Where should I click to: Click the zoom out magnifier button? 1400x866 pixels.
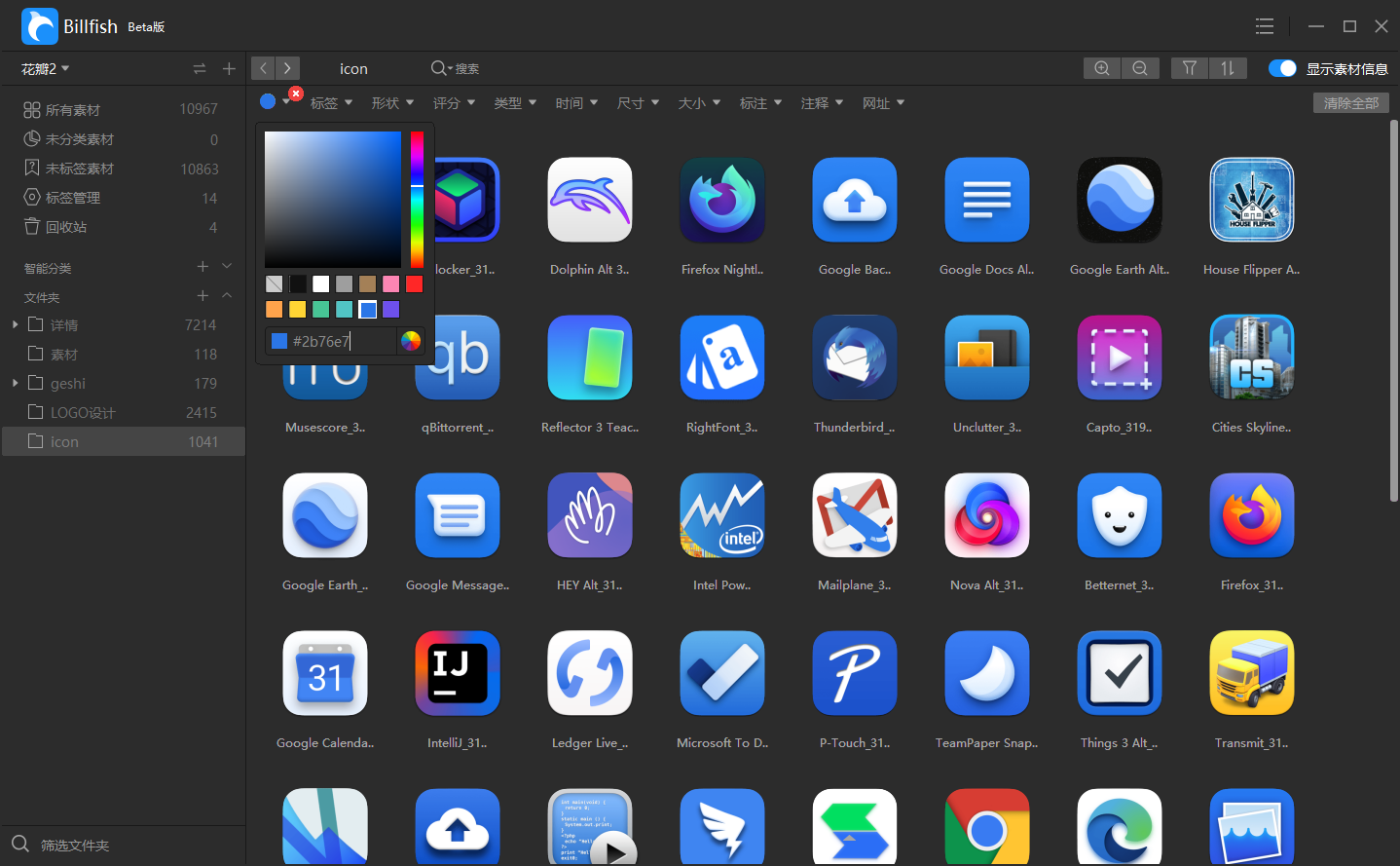click(1140, 68)
